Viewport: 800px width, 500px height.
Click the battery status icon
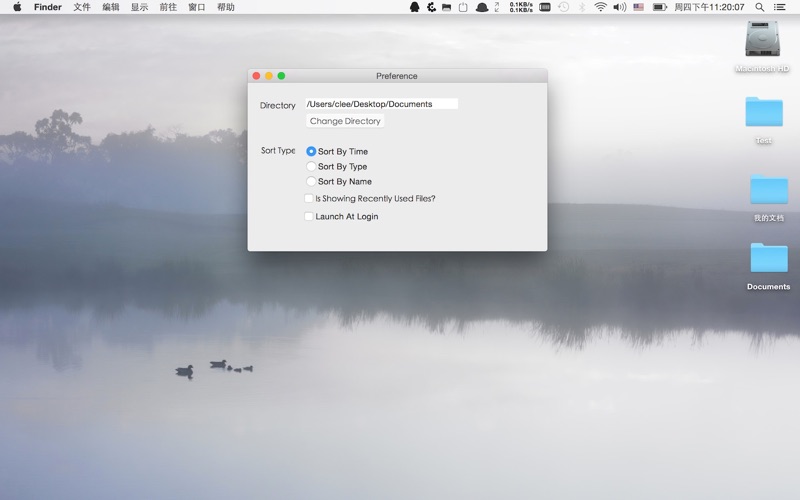point(660,7)
